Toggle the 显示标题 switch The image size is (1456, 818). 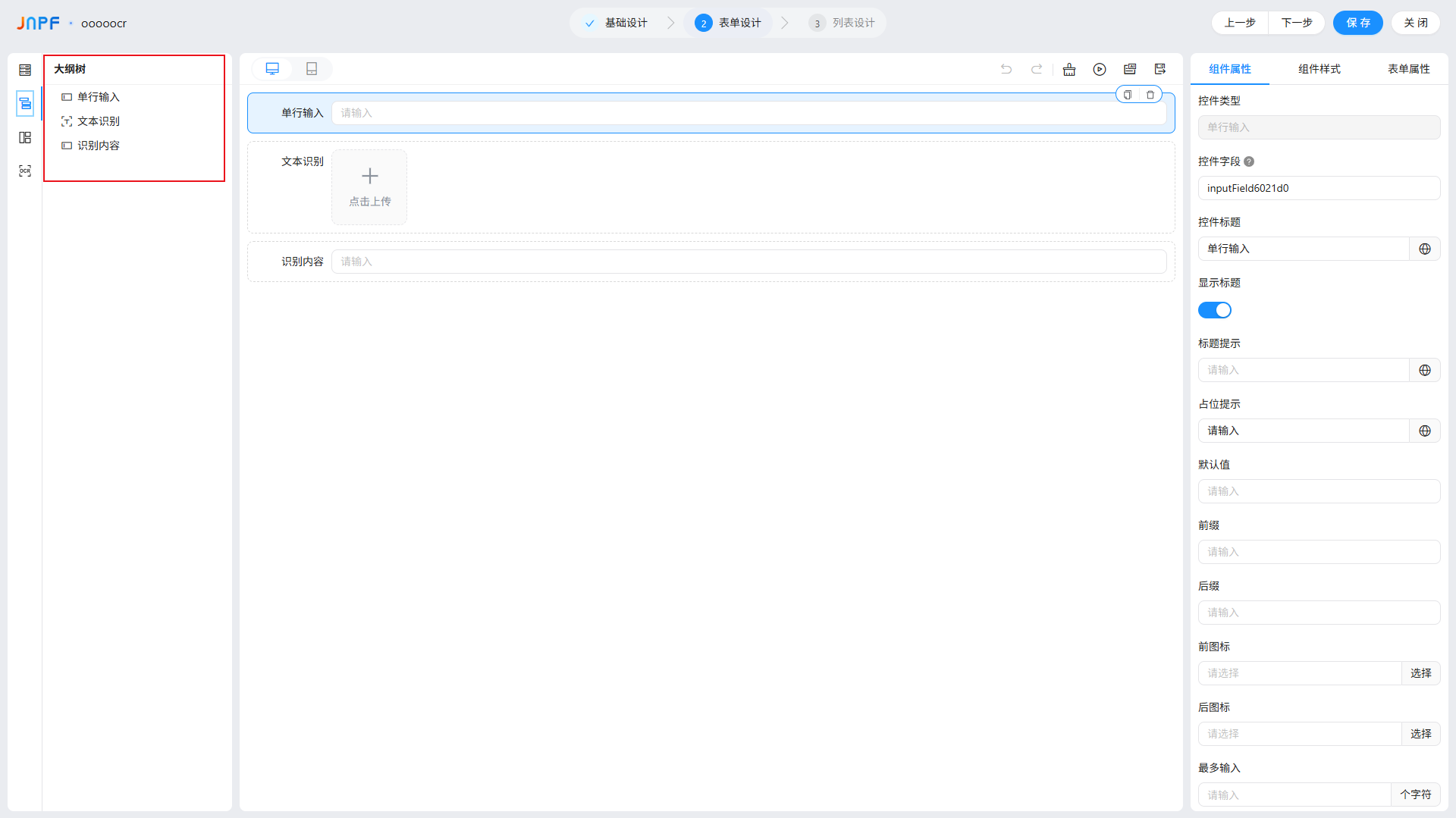(x=1214, y=310)
